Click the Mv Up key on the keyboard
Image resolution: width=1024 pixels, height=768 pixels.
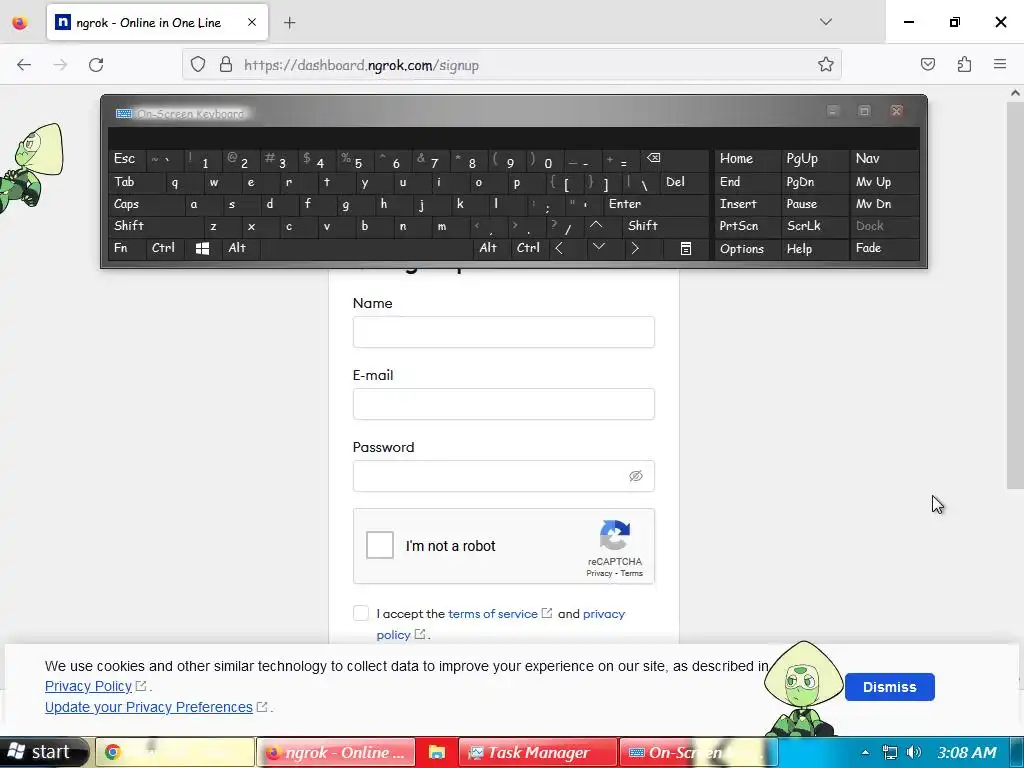pos(885,182)
